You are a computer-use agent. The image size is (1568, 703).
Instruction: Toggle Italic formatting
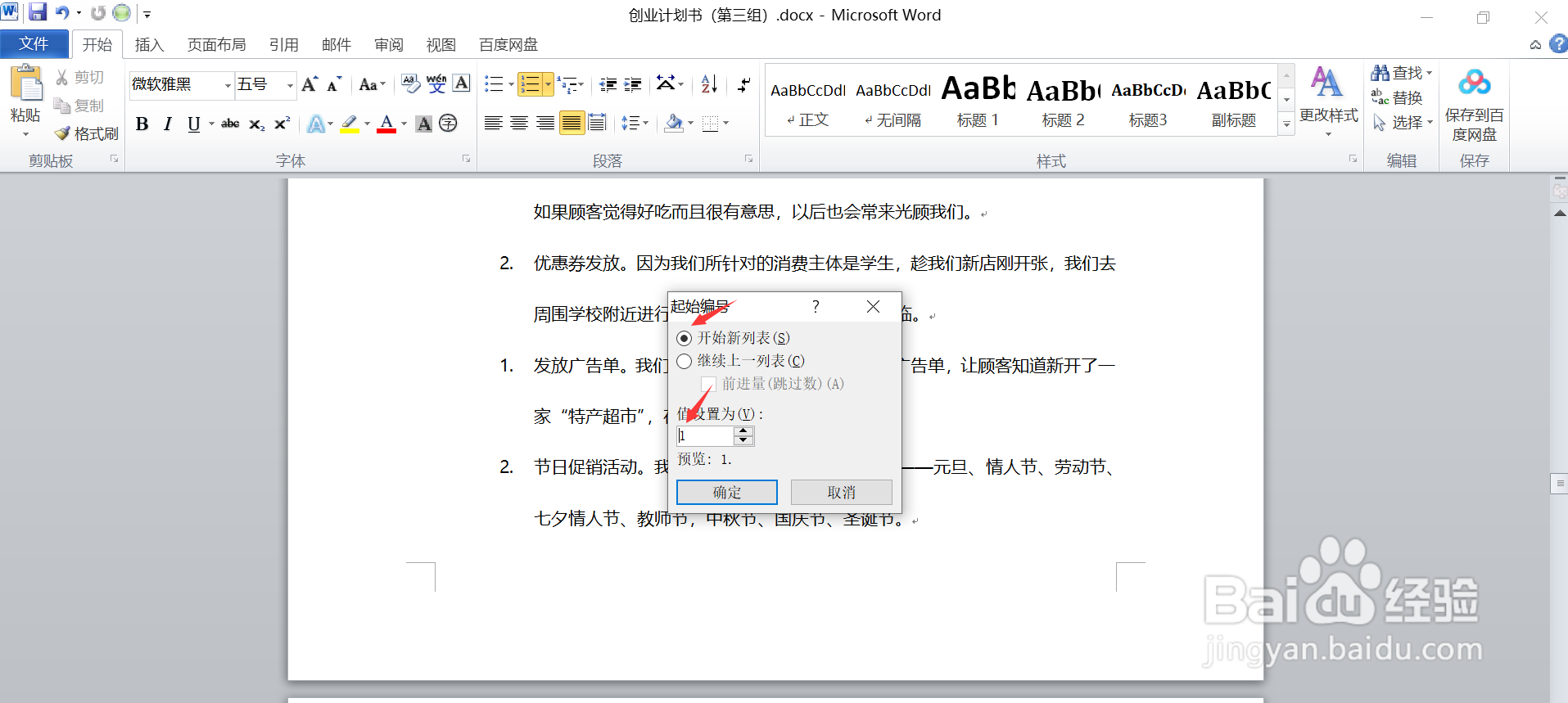(168, 124)
